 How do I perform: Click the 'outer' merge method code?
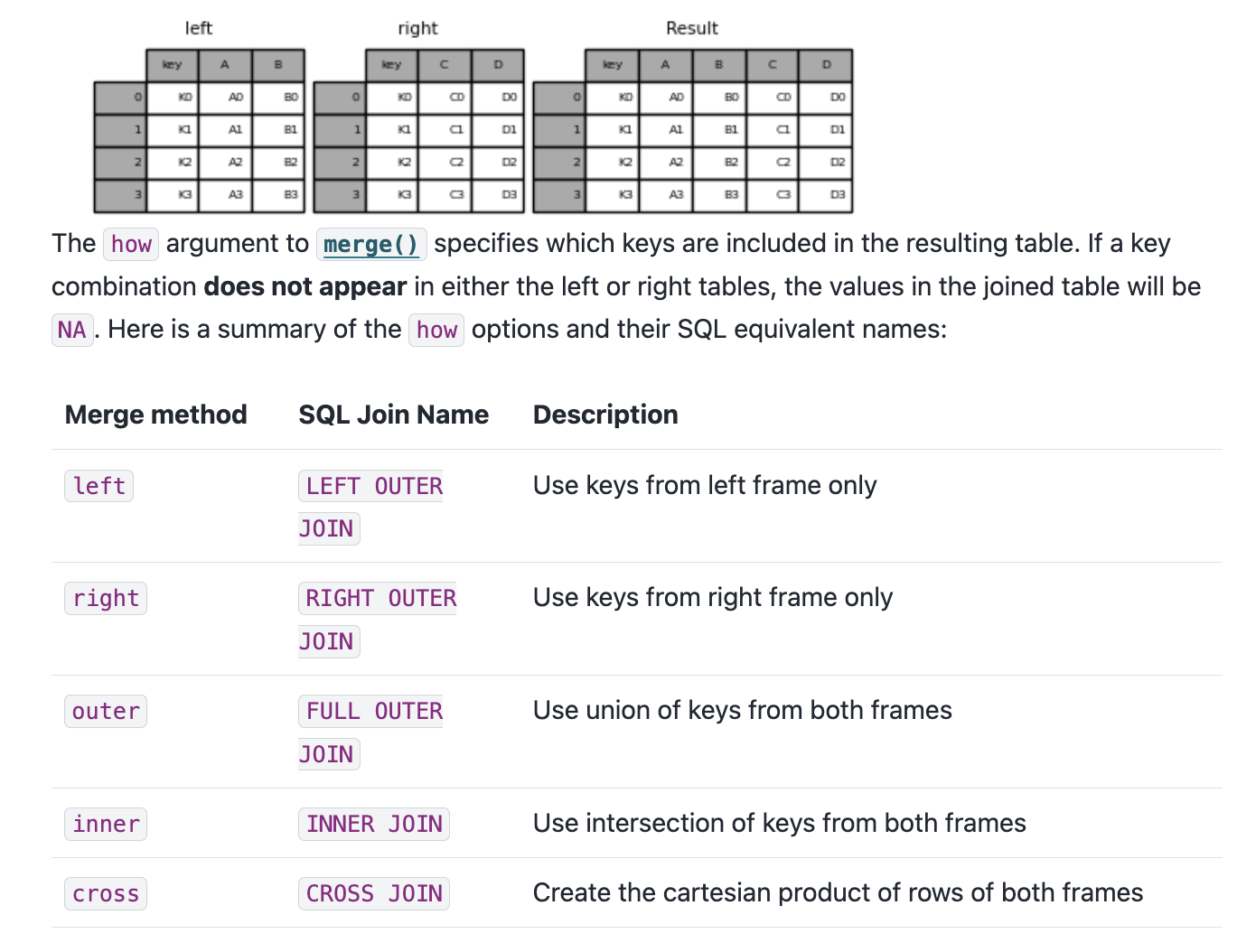[106, 711]
